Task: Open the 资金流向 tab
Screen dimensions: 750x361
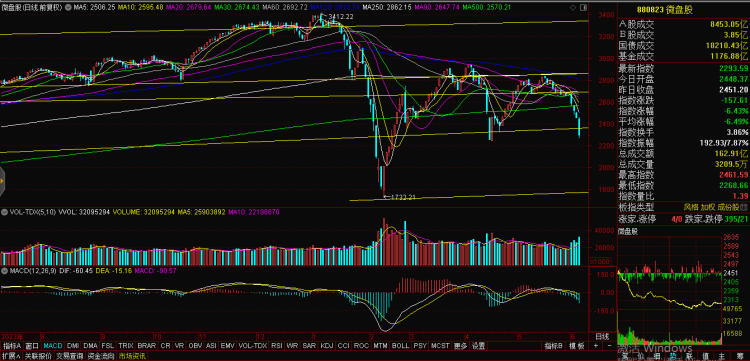Action: [100, 355]
